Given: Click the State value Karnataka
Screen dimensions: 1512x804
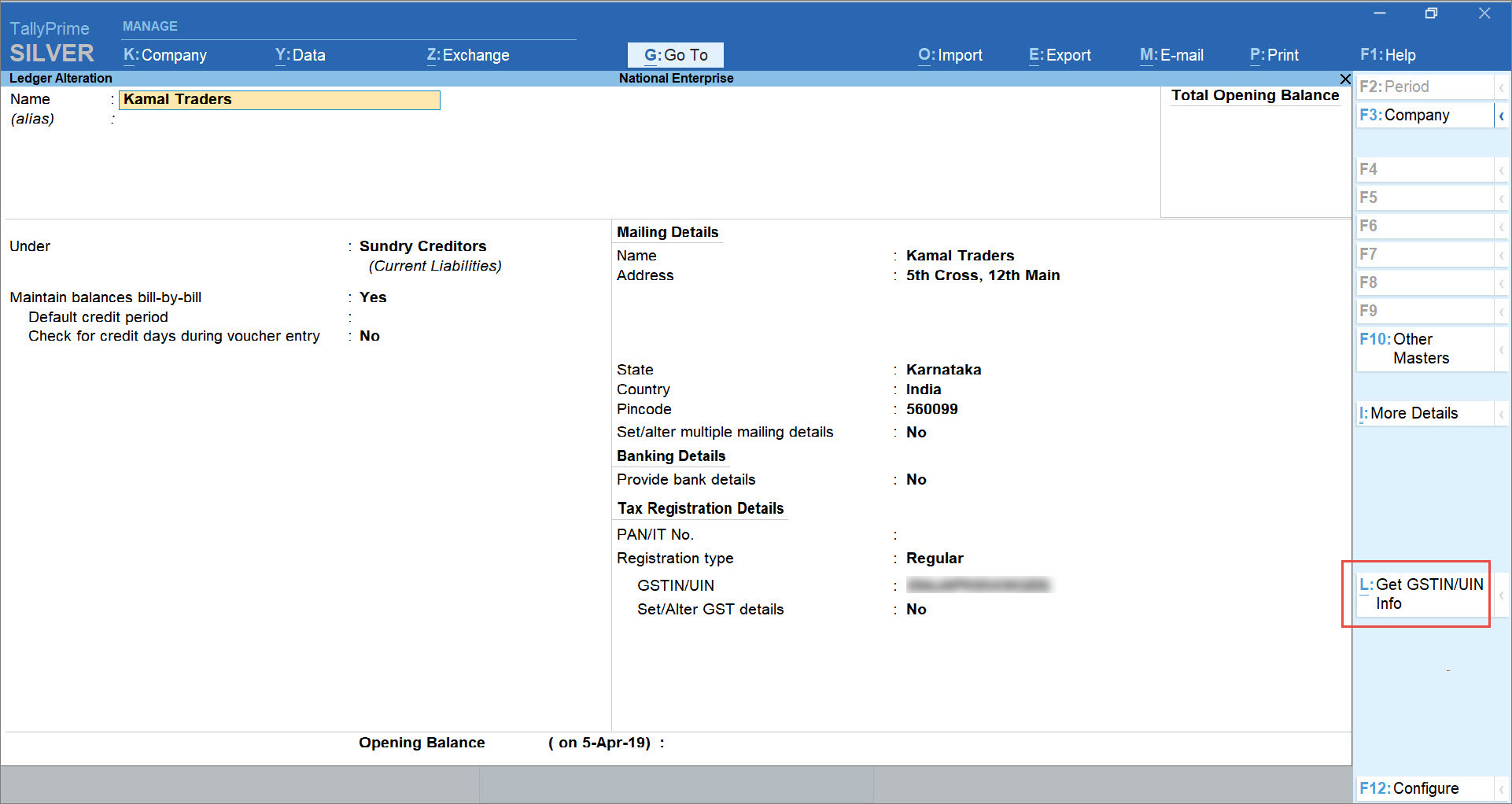Looking at the screenshot, I should tap(943, 370).
